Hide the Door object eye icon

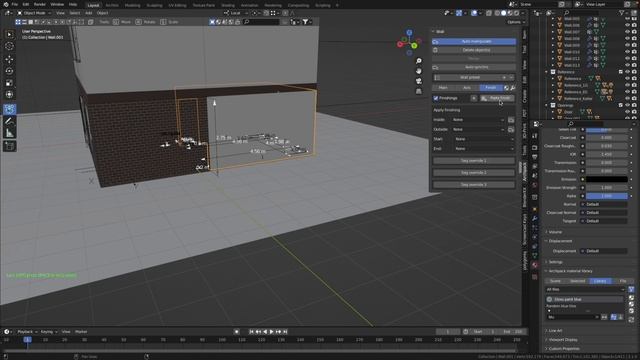(627, 112)
